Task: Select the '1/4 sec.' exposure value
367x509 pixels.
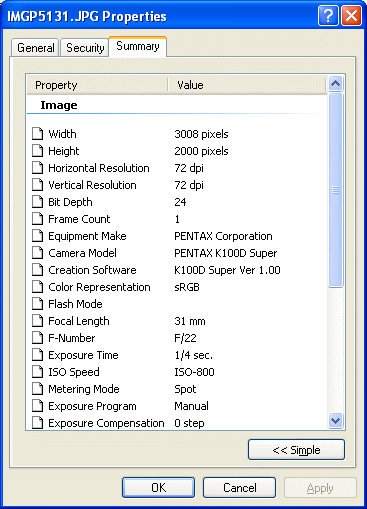Action: tap(193, 355)
